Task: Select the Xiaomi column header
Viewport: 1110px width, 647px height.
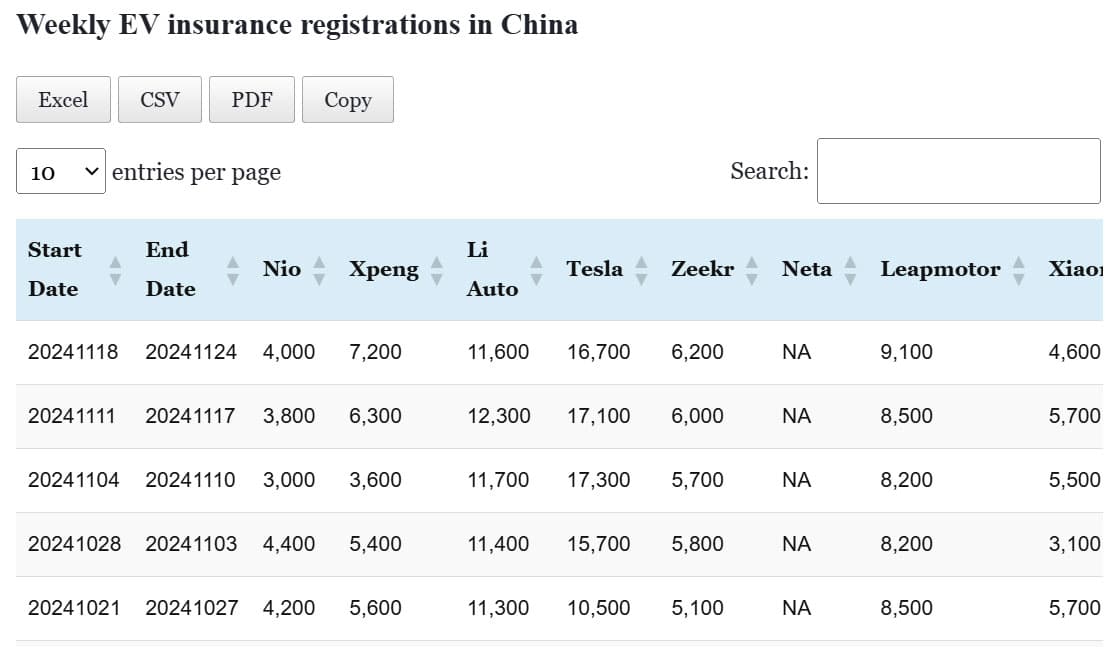Action: tap(1075, 269)
